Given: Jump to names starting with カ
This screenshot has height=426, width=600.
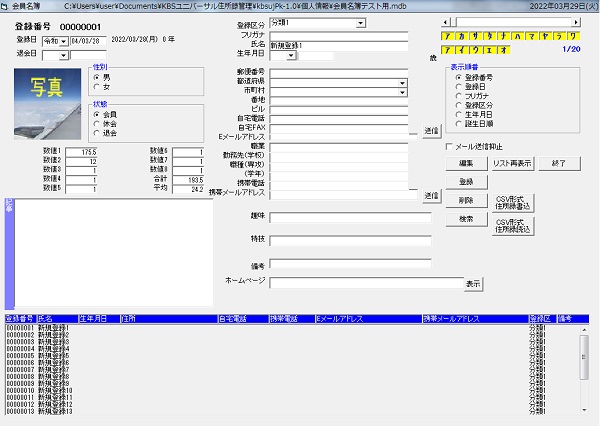Looking at the screenshot, I should tap(462, 35).
